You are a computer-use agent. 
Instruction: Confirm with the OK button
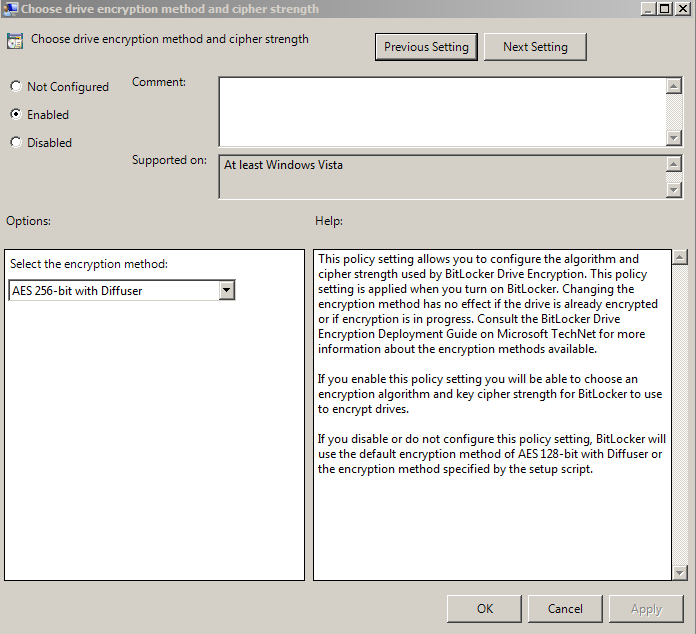tap(484, 608)
